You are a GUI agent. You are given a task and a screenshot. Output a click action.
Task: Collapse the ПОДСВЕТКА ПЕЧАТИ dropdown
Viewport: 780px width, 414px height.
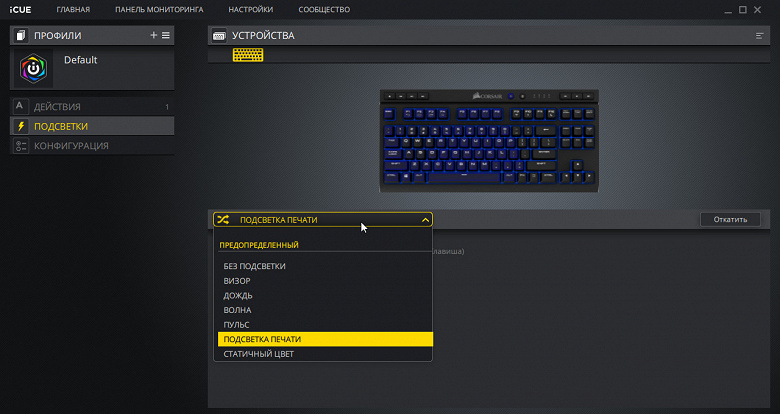click(323, 219)
